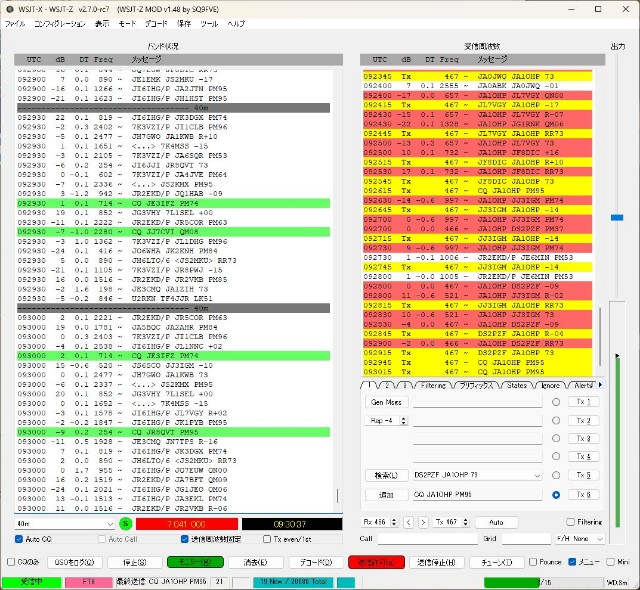Click the Erase (E) button
Image resolution: width=640 pixels, height=590 pixels.
[x=255, y=562]
